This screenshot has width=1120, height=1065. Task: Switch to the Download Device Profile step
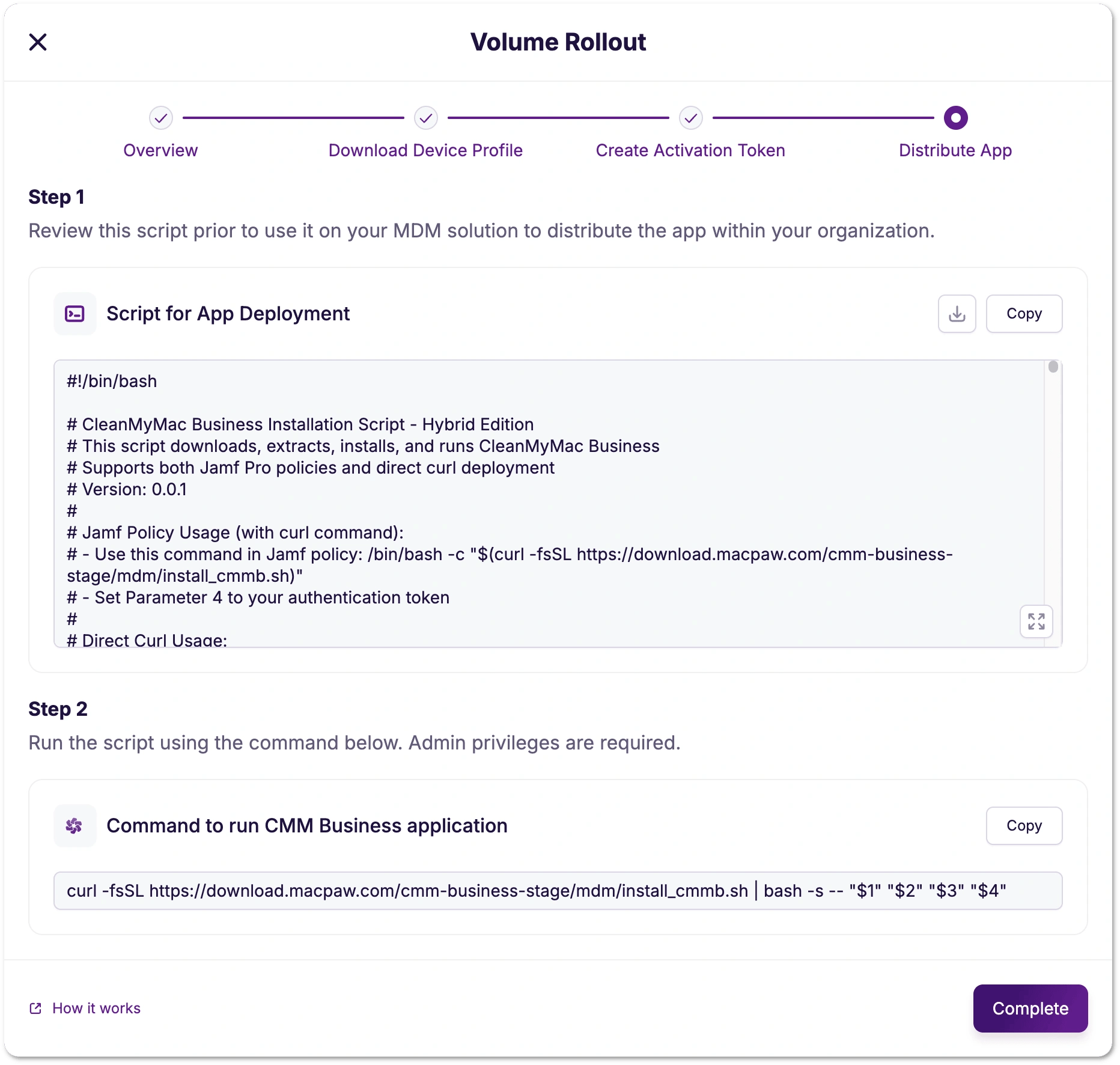click(x=425, y=150)
